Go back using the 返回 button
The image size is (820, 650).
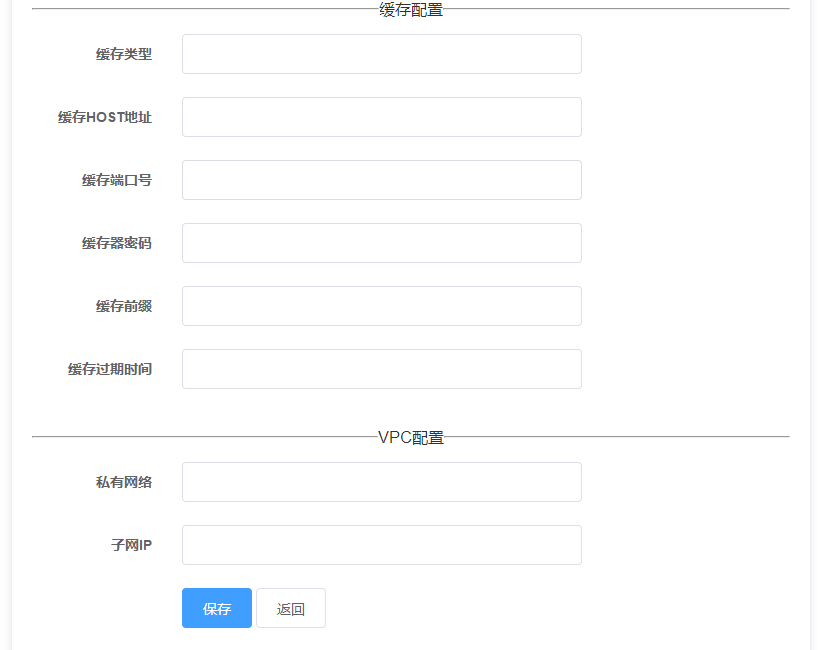(291, 608)
